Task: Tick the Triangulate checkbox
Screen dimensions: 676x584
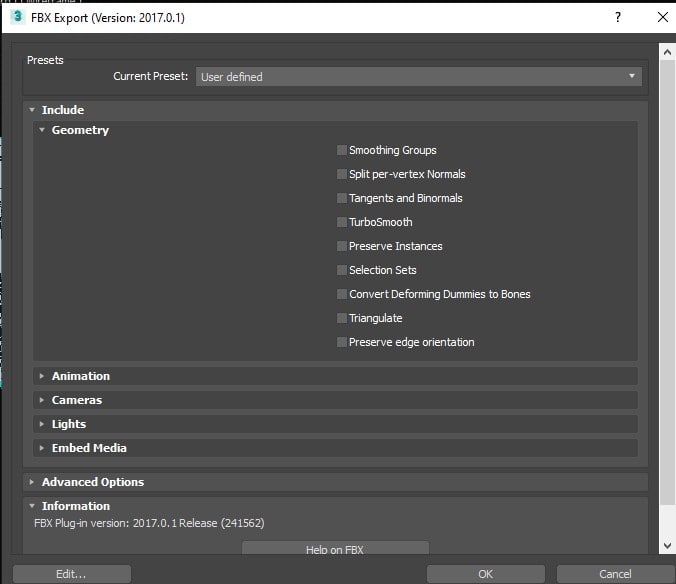Action: click(341, 318)
